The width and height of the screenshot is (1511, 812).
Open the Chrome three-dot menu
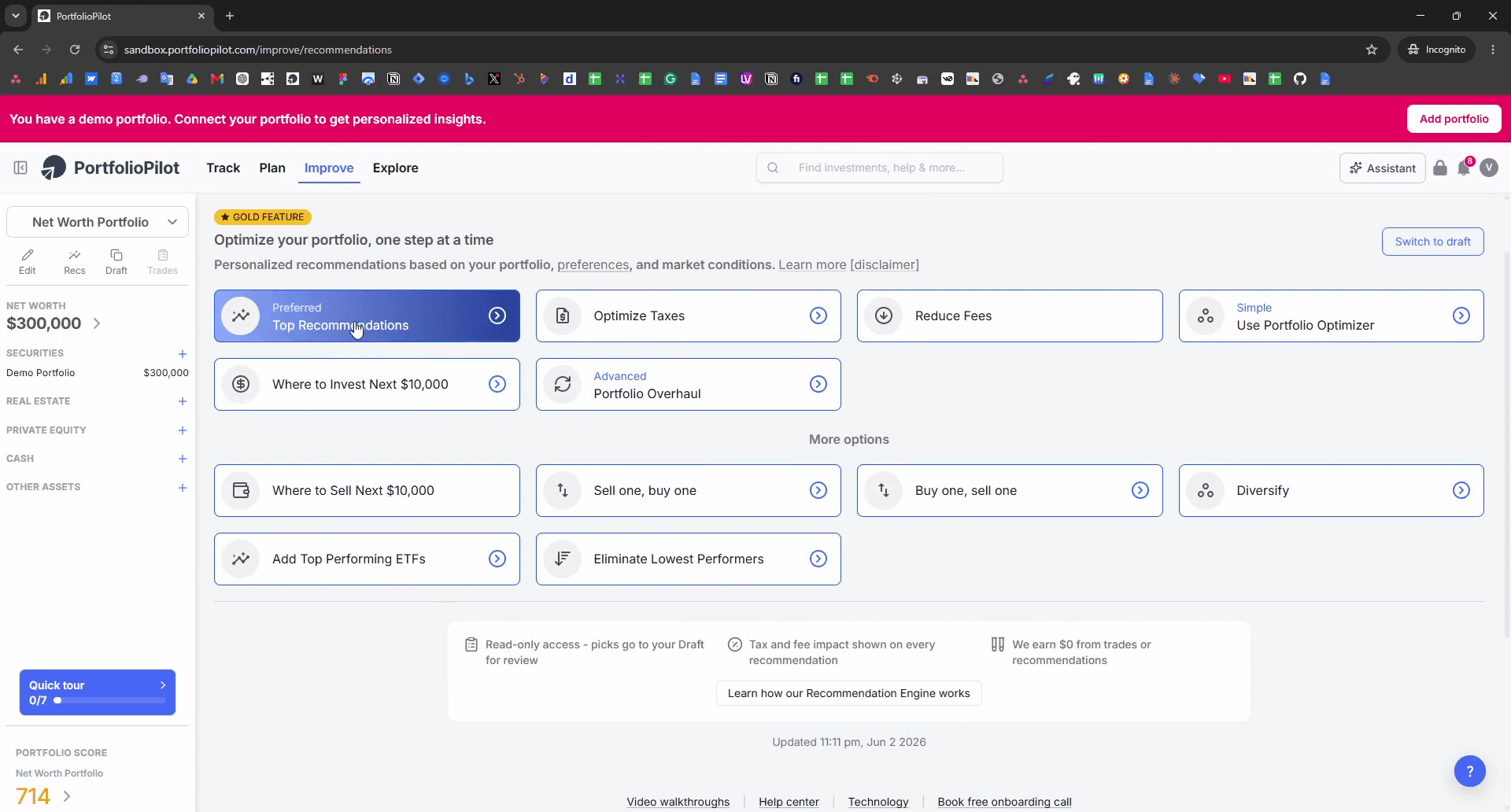pos(1493,50)
